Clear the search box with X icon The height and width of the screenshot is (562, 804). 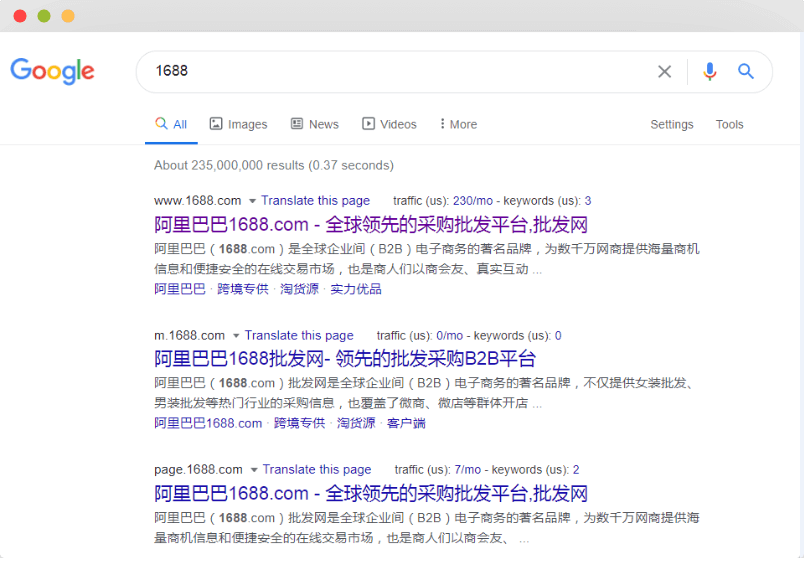[665, 71]
